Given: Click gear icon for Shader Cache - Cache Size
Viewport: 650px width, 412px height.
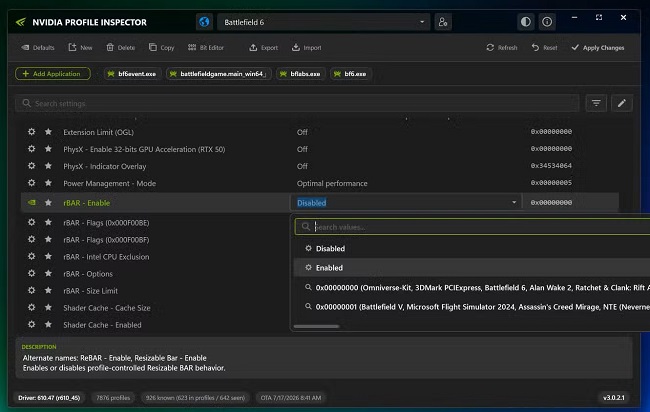Looking at the screenshot, I should pyautogui.click(x=32, y=308).
